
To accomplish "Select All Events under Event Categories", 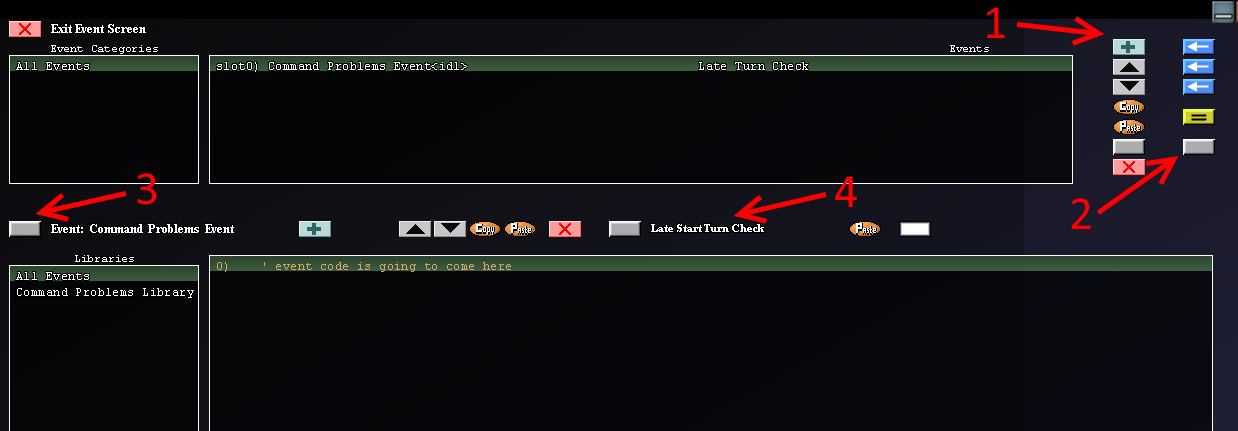I will (x=104, y=66).
